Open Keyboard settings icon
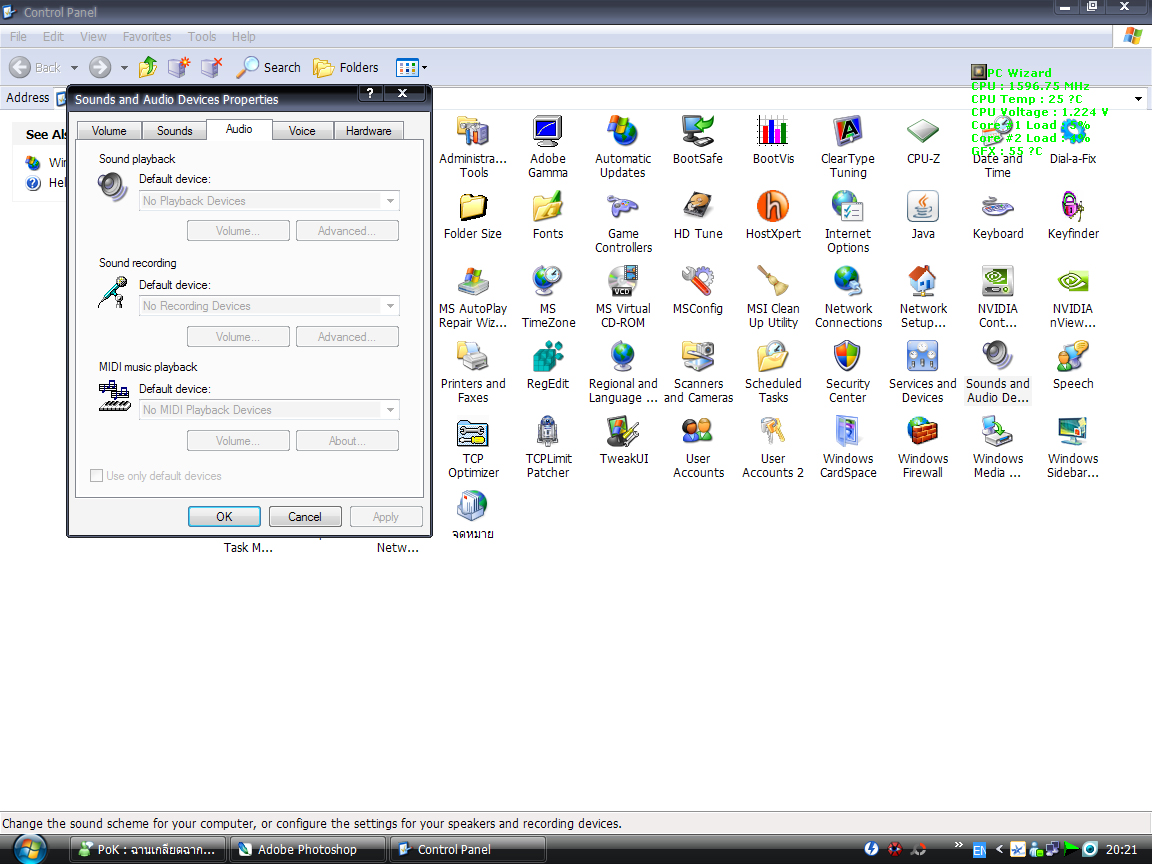 [x=998, y=215]
